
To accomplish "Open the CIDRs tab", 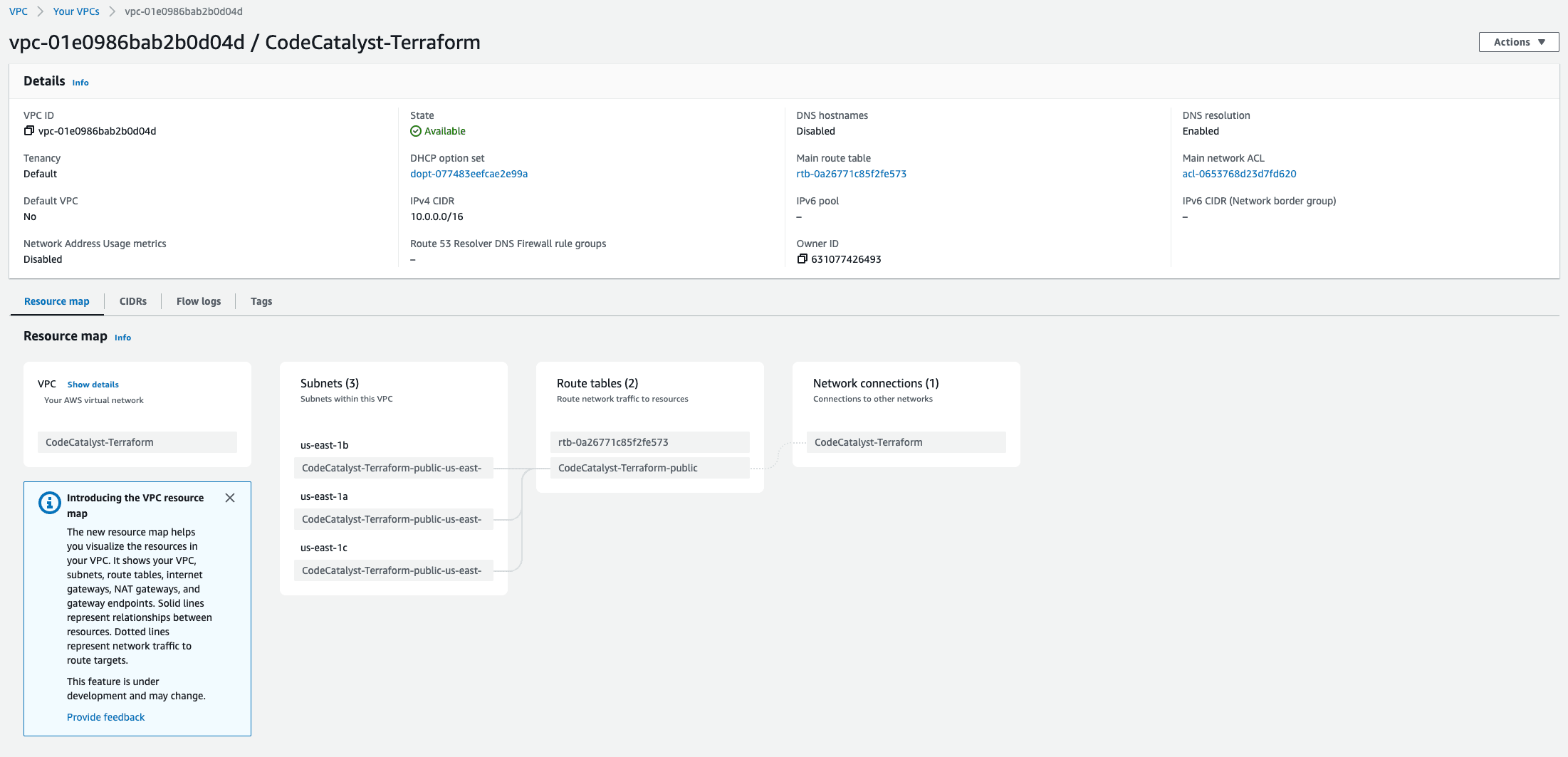I will coord(133,301).
